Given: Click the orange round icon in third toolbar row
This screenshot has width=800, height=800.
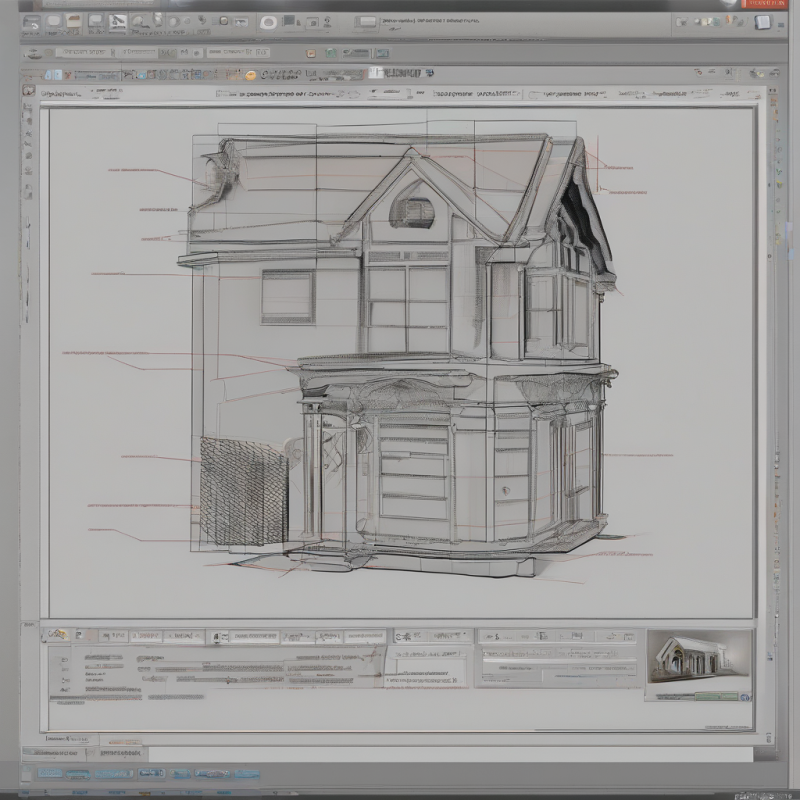Looking at the screenshot, I should [250, 74].
